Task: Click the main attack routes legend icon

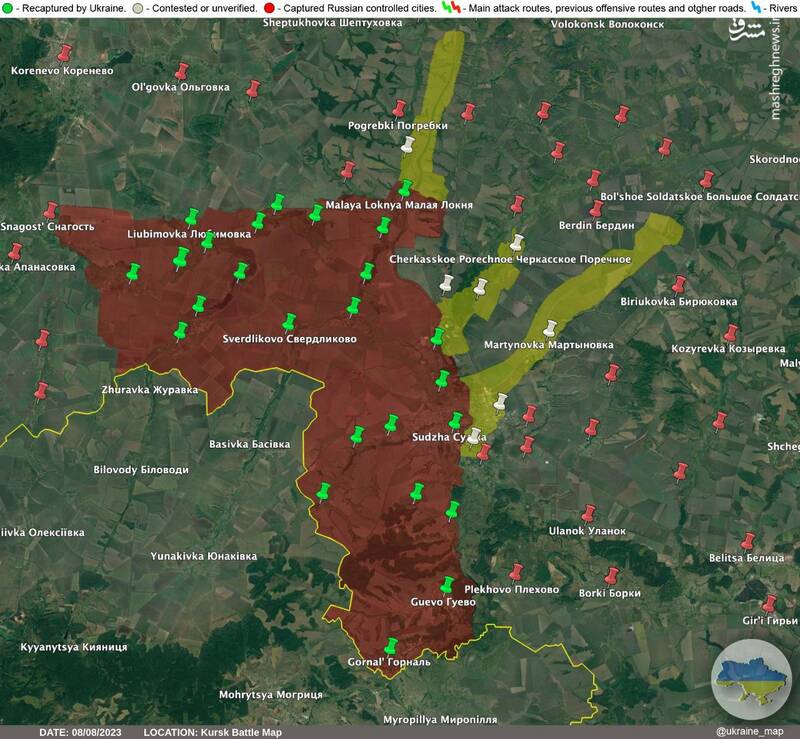Action: 450,7
